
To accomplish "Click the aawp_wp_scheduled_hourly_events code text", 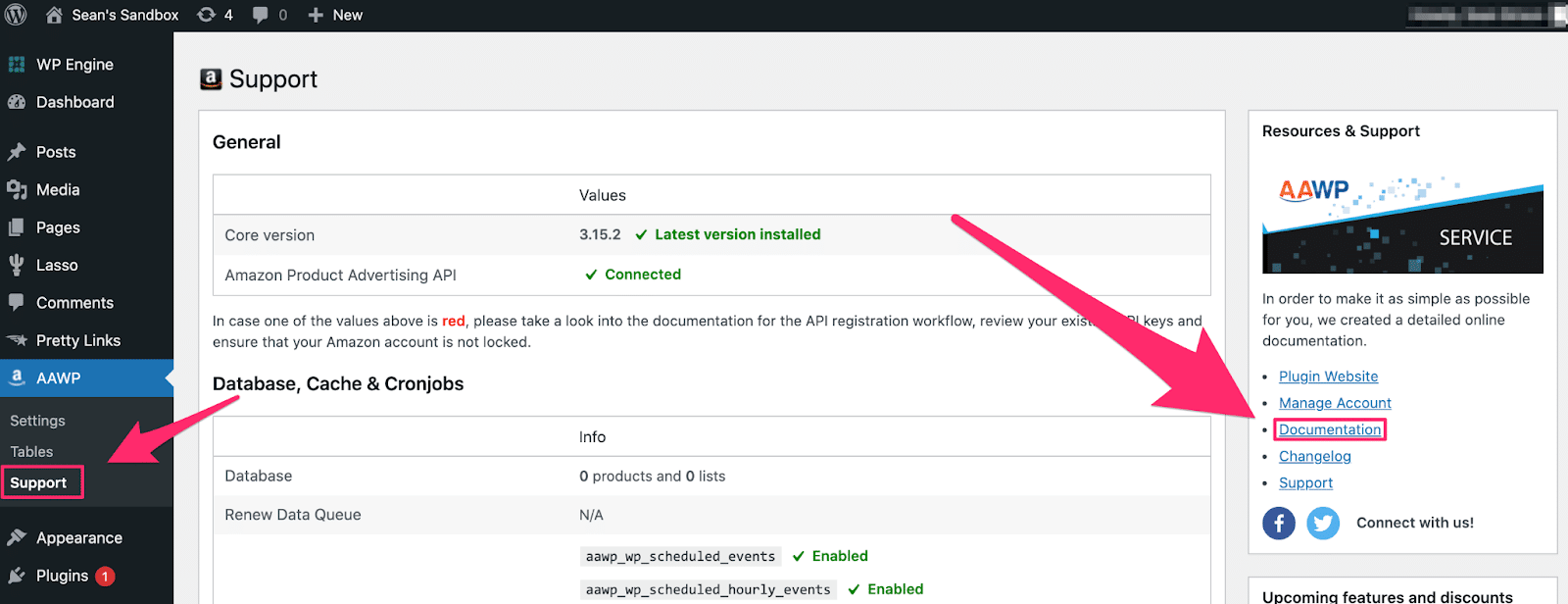I will [x=708, y=589].
